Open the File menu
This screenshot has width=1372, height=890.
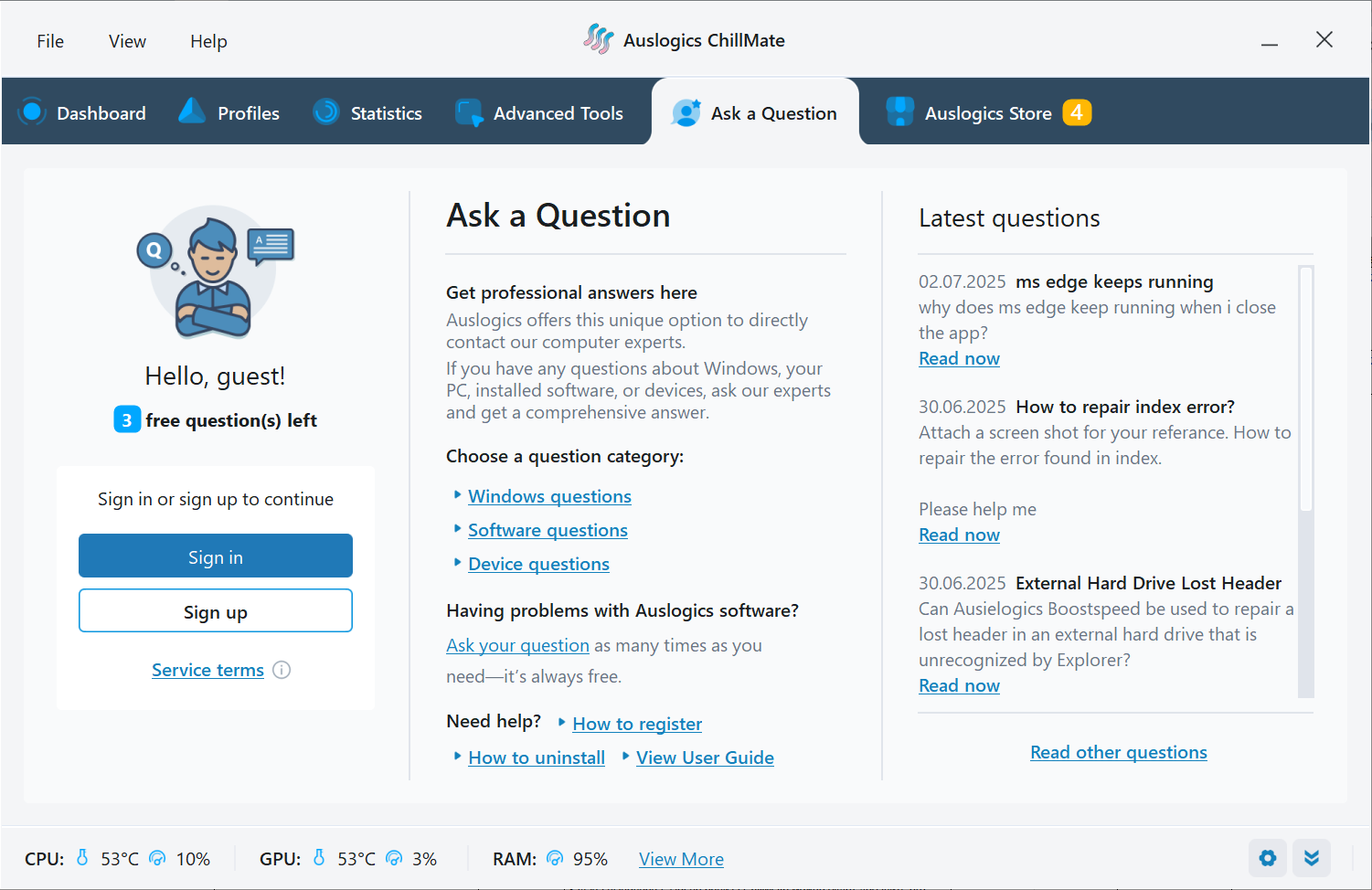(50, 41)
